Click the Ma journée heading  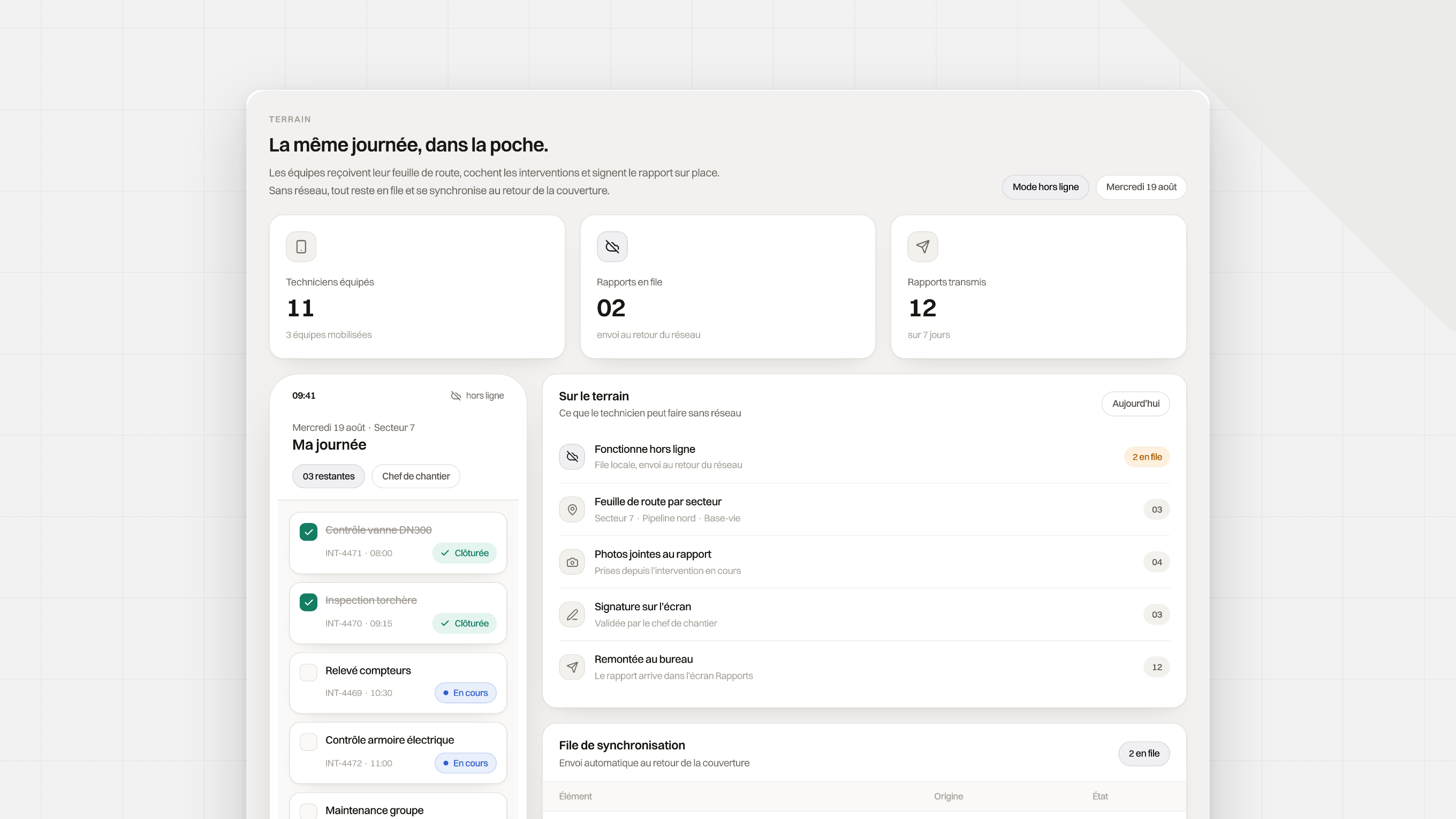coord(329,445)
